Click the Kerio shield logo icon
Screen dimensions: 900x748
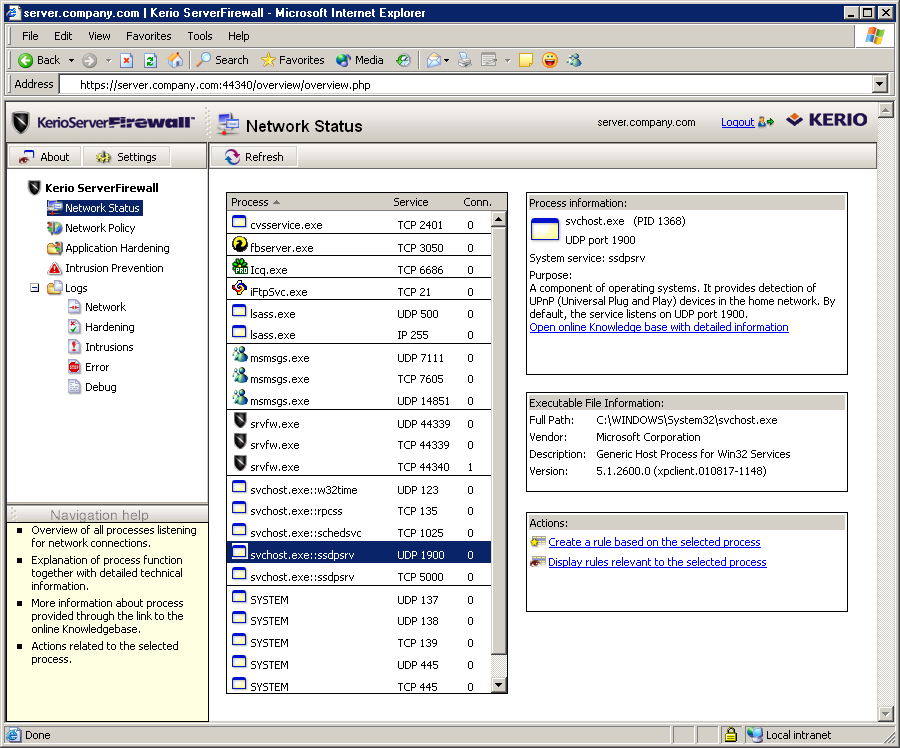click(x=21, y=122)
